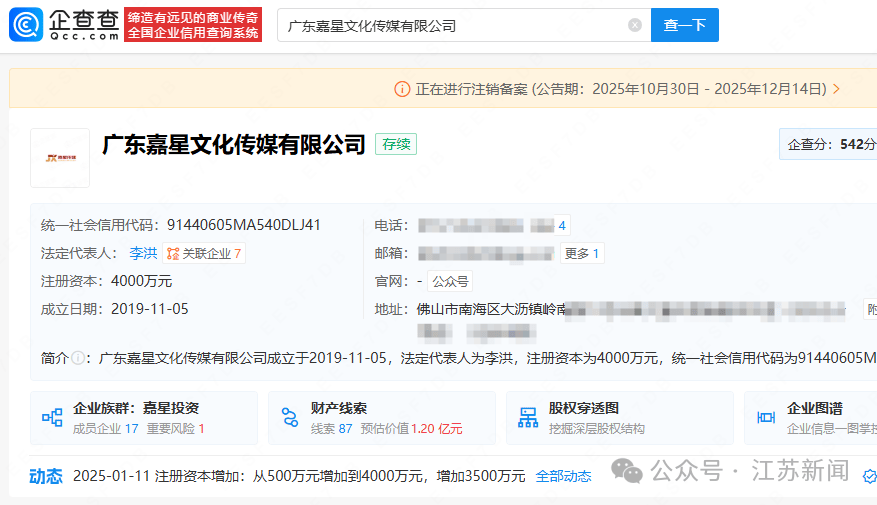877x505 pixels.
Task: Open the deregistration notice arrow
Action: tap(836, 89)
